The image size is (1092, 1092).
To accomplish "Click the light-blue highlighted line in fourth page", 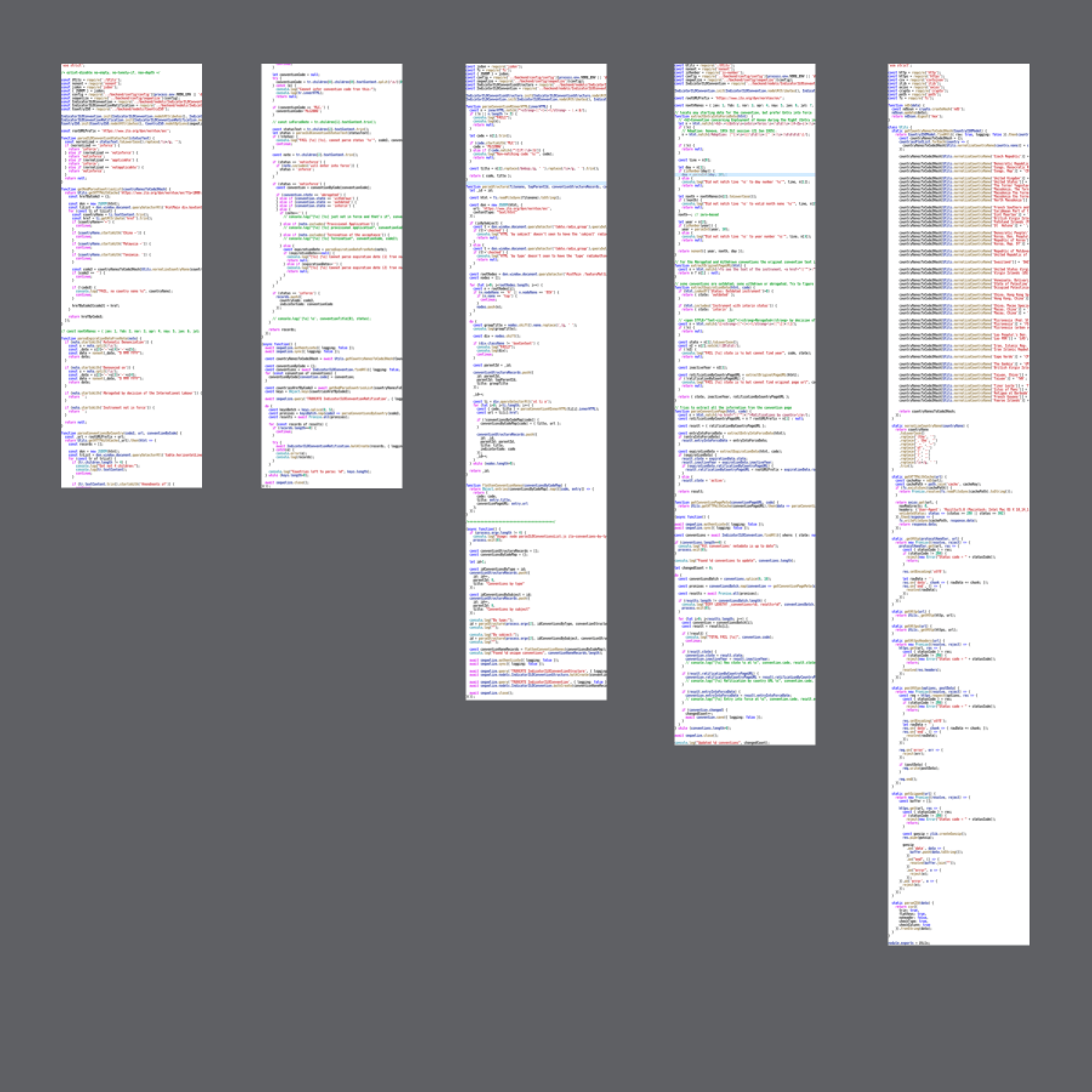I will click(745, 175).
